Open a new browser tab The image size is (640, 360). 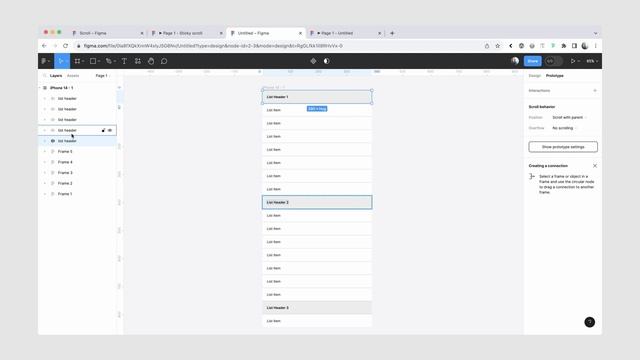[392, 33]
